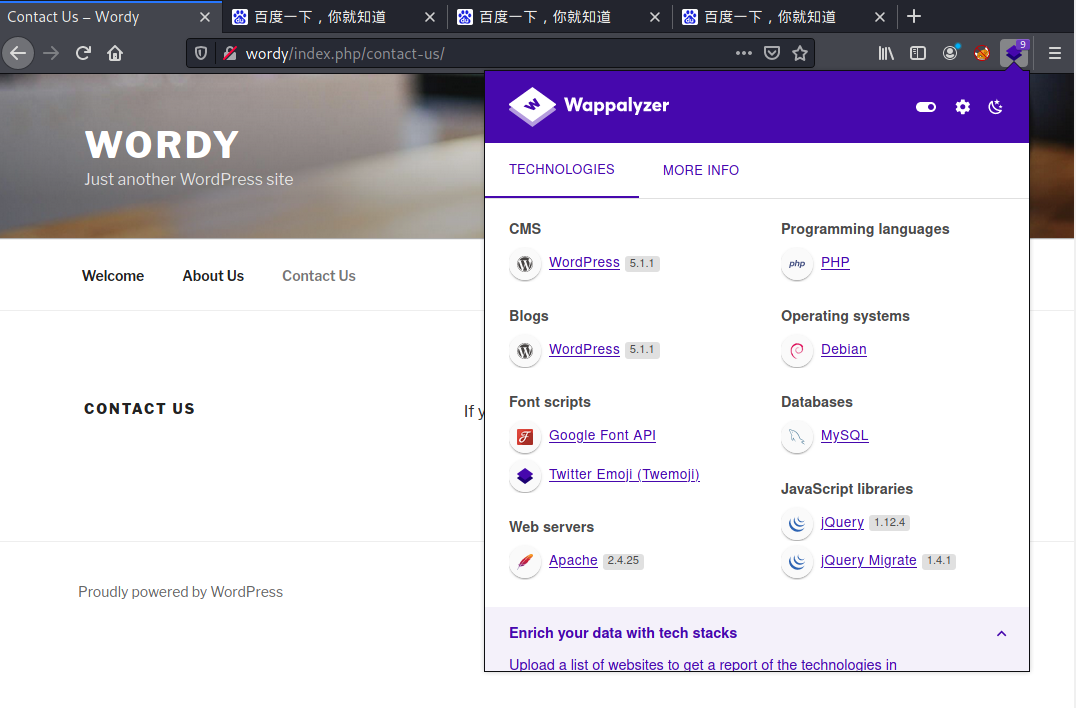
Task: Open the jQuery Migrate link
Action: [868, 560]
